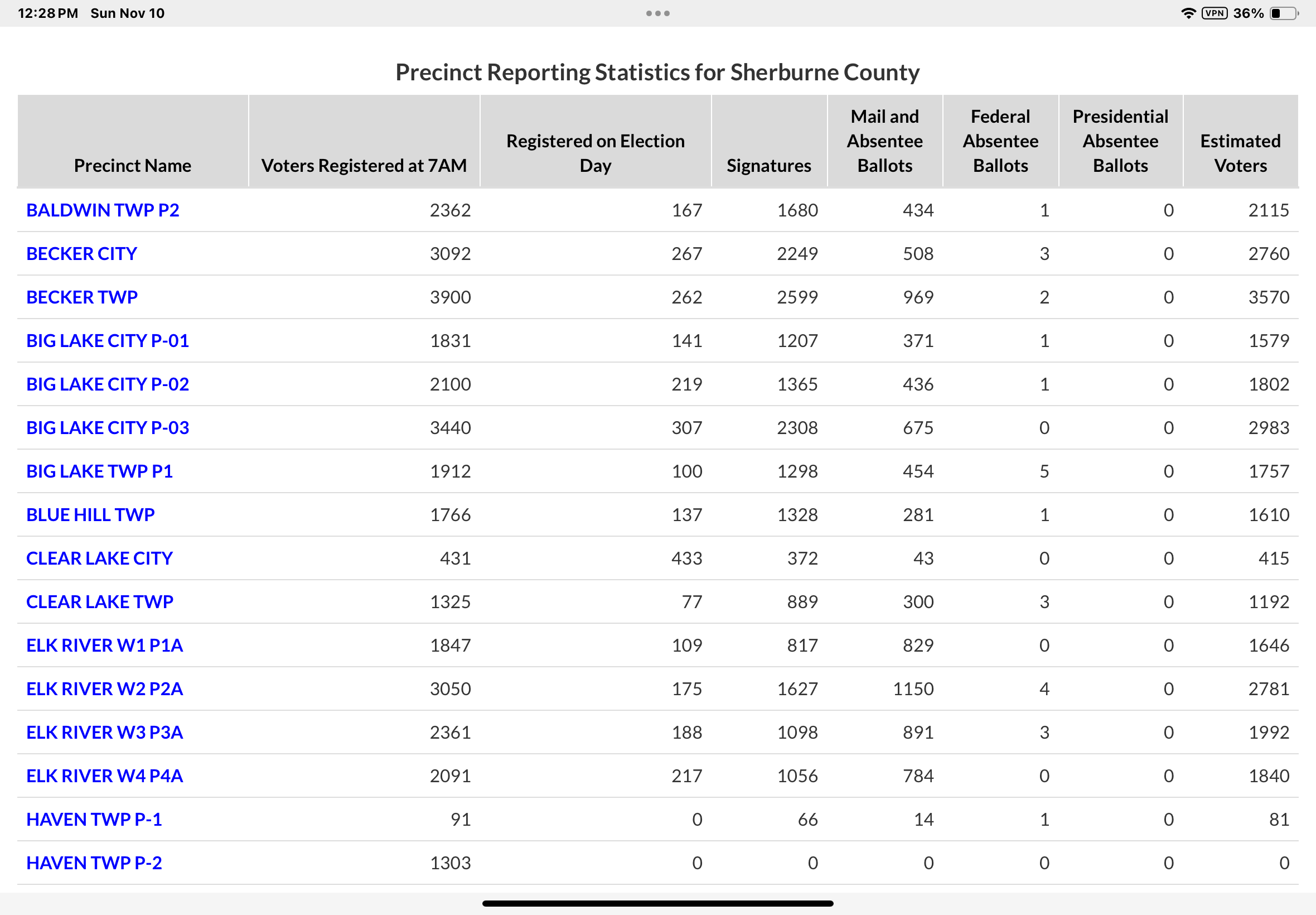Open BIG LAKE CITY P-03 link

click(107, 428)
